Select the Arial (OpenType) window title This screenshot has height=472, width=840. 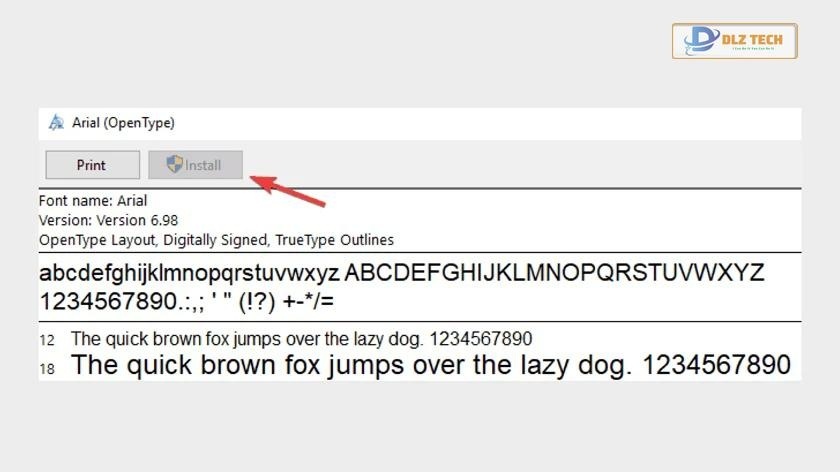123,123
